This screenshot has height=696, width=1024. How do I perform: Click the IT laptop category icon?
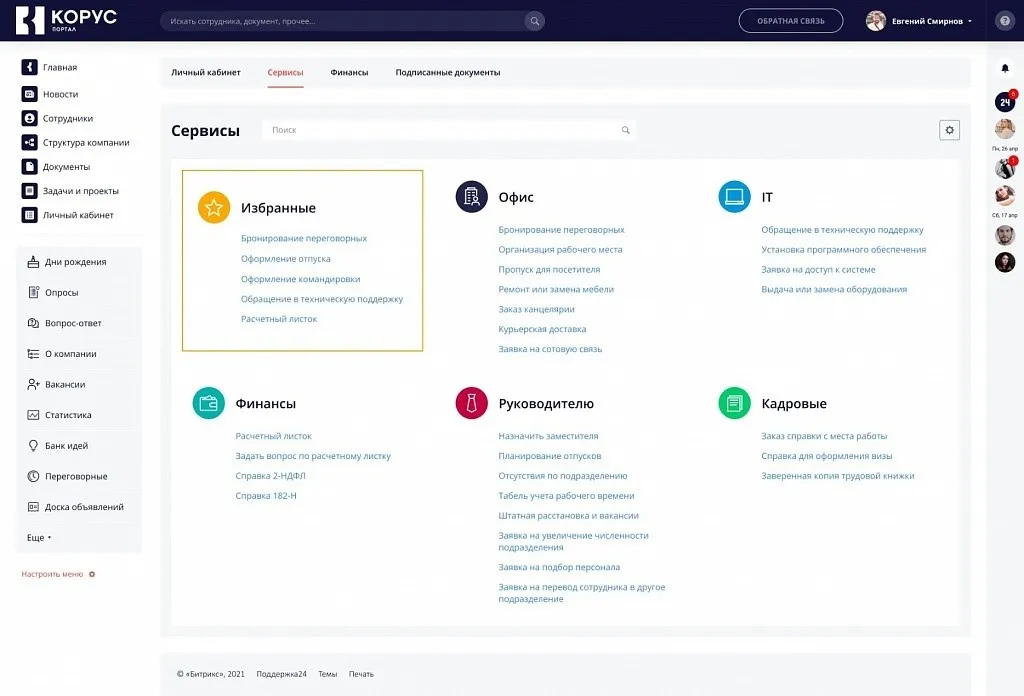tap(734, 197)
